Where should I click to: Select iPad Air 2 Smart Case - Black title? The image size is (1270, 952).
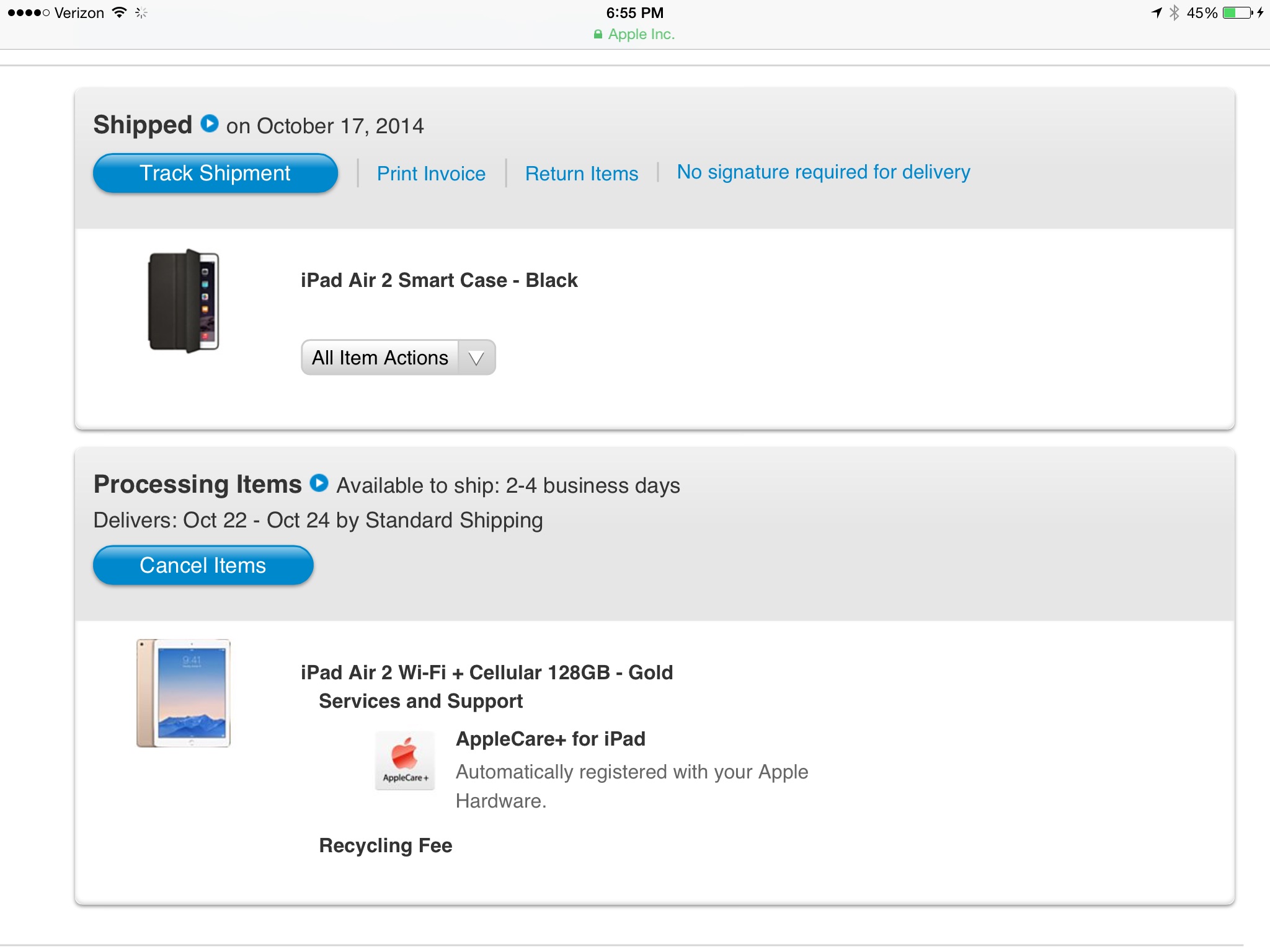coord(439,280)
